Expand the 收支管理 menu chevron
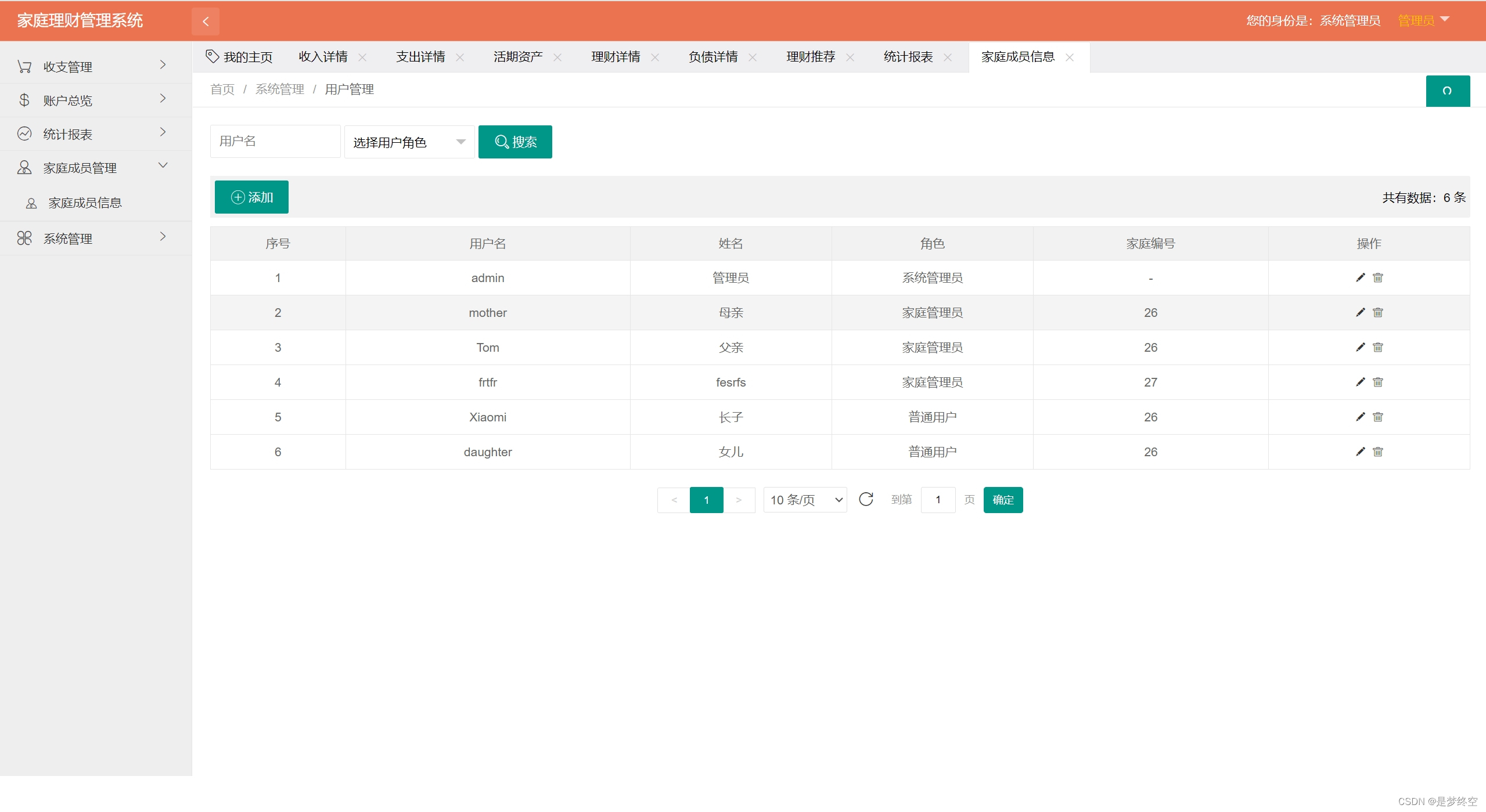The image size is (1486, 812). click(x=163, y=64)
